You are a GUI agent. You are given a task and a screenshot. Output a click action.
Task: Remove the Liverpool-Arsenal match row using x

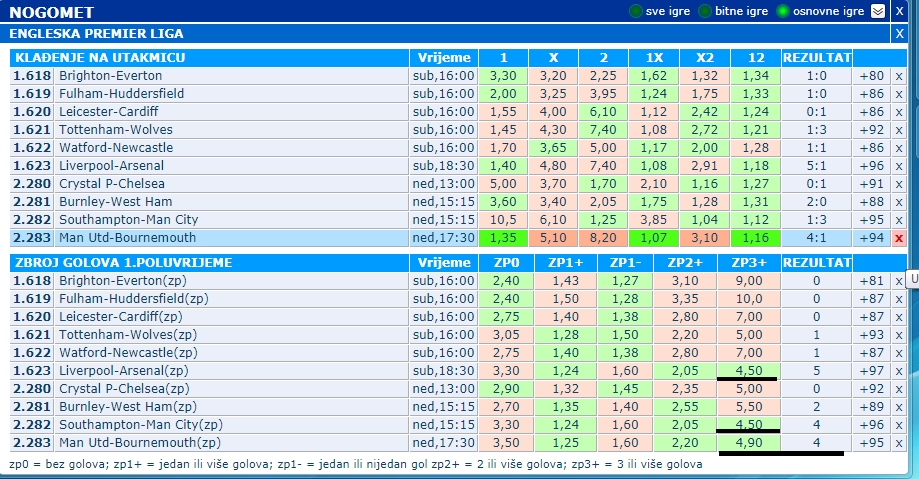click(898, 167)
